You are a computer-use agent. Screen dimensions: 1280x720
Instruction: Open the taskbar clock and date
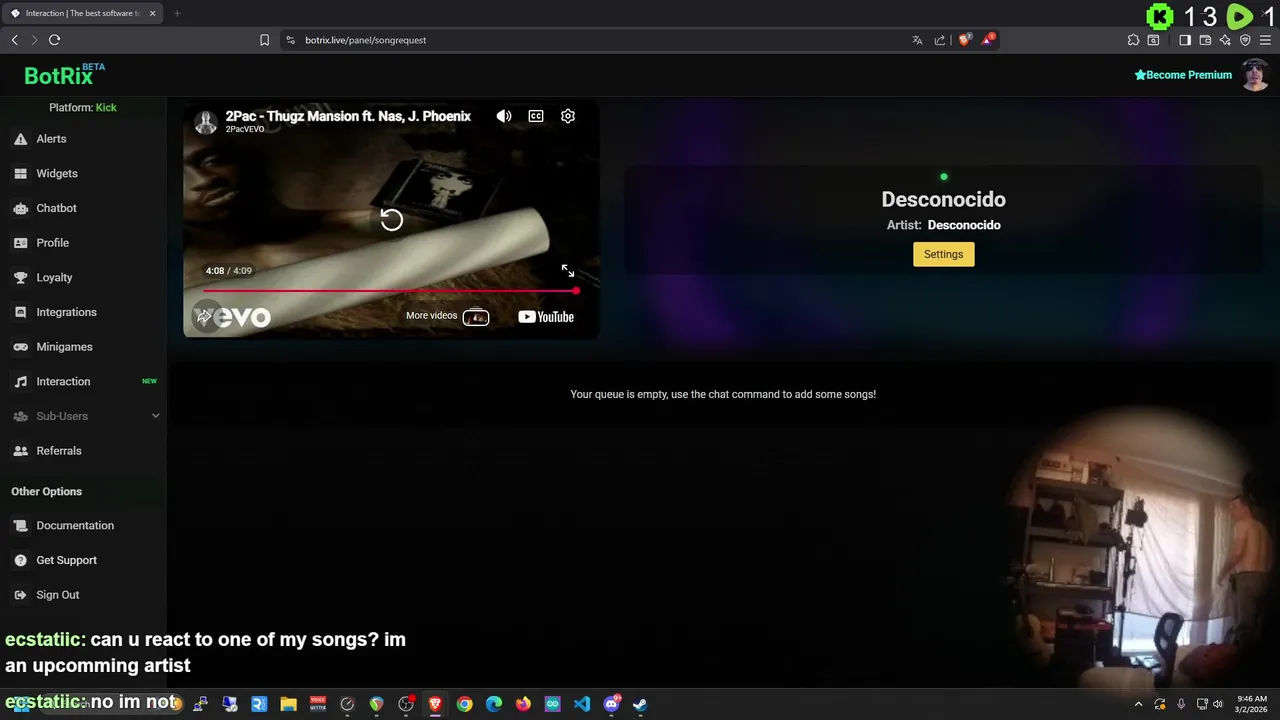pos(1252,704)
